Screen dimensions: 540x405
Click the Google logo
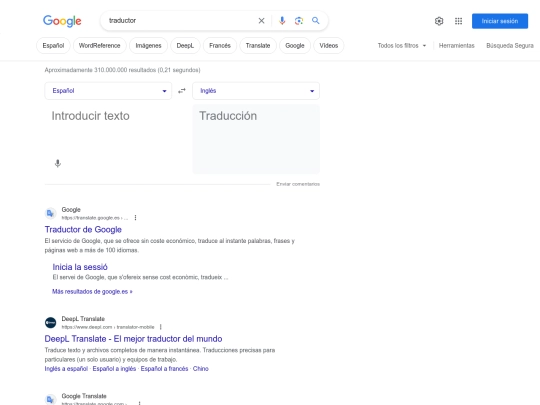click(x=62, y=21)
